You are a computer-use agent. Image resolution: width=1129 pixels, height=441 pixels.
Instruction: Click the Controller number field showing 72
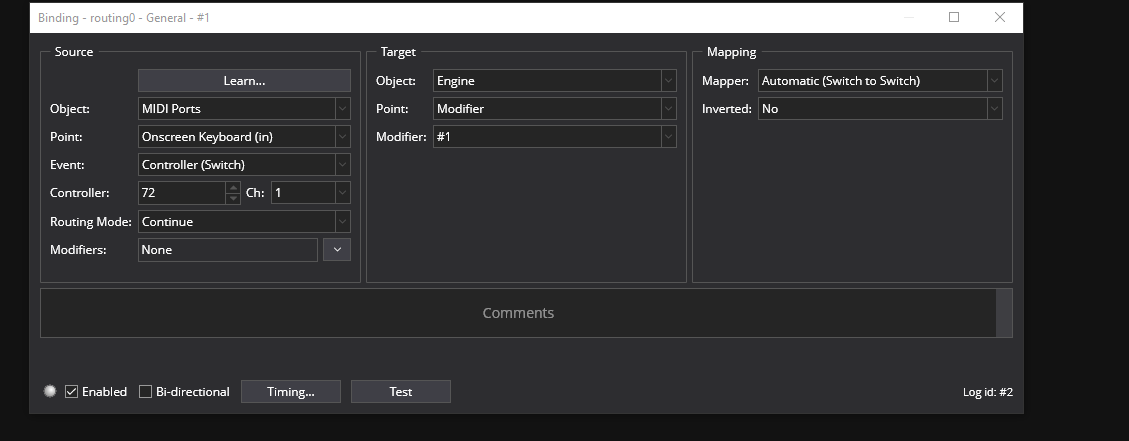click(182, 193)
